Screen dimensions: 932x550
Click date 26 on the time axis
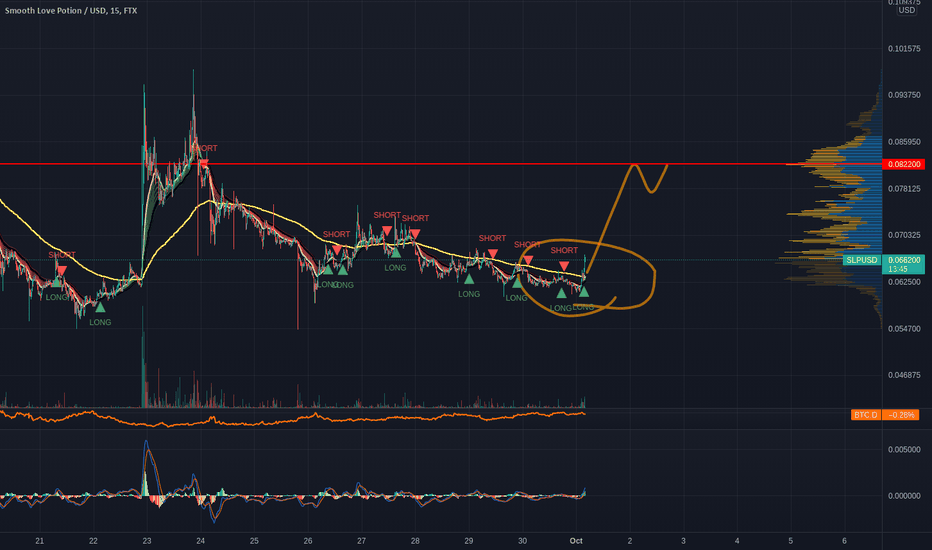click(x=308, y=541)
